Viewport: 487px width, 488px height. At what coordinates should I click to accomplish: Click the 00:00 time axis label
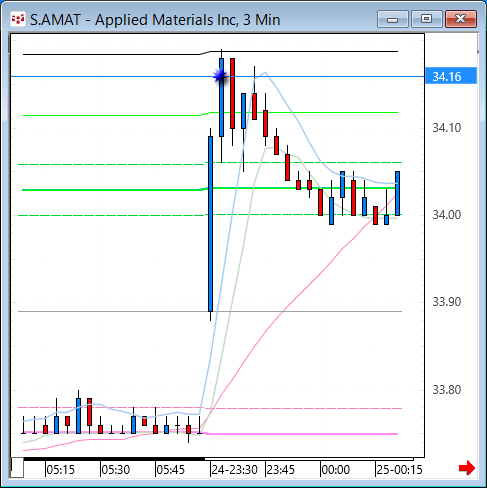(x=336, y=470)
